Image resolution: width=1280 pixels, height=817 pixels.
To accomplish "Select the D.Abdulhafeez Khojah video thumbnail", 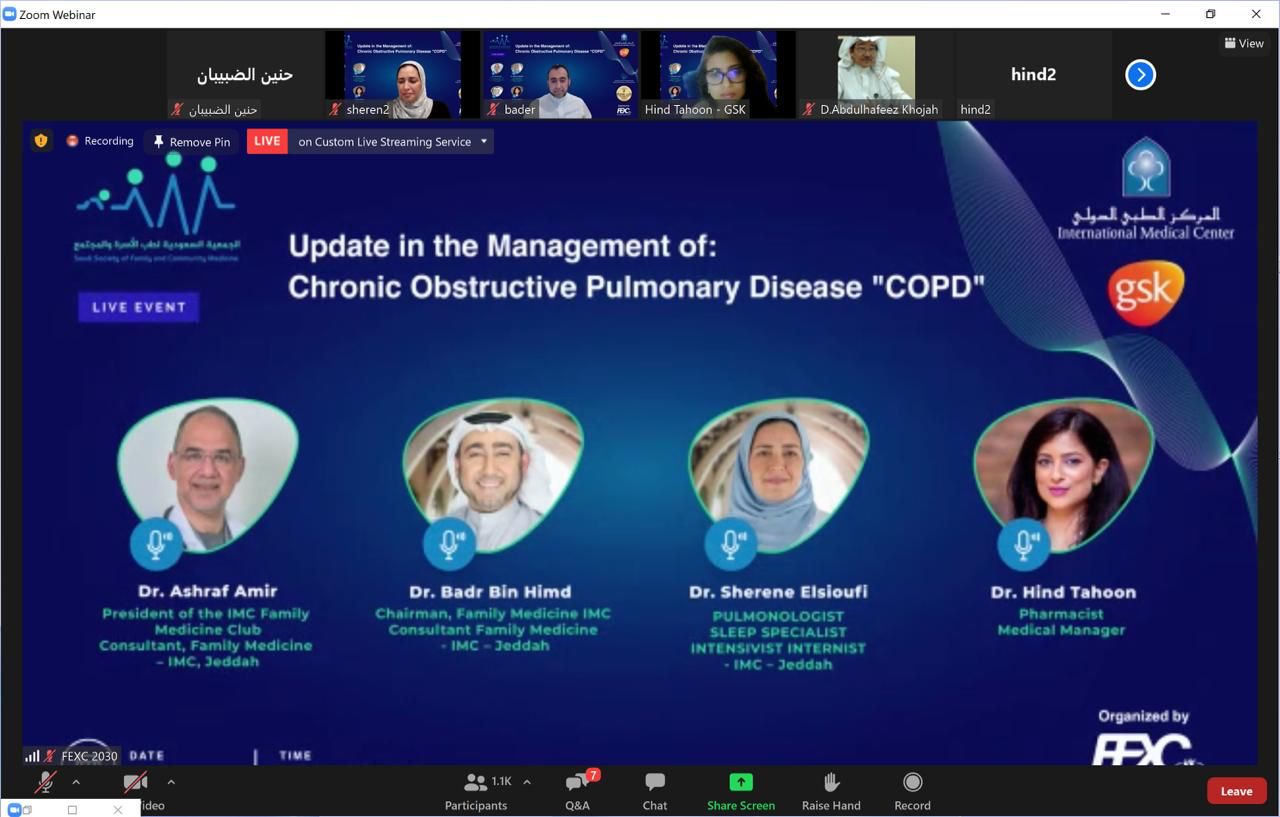I will [x=876, y=75].
